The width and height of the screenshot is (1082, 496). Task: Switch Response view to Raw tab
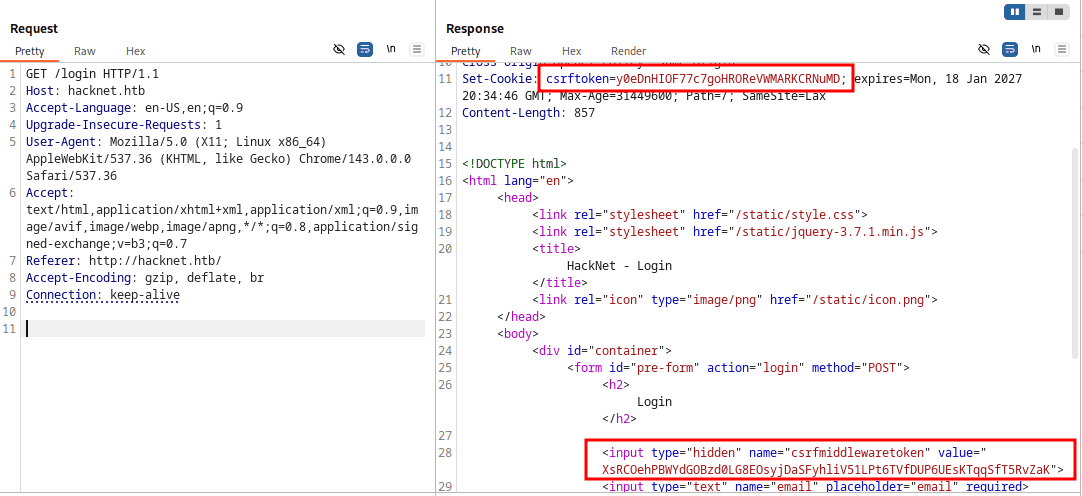click(521, 51)
